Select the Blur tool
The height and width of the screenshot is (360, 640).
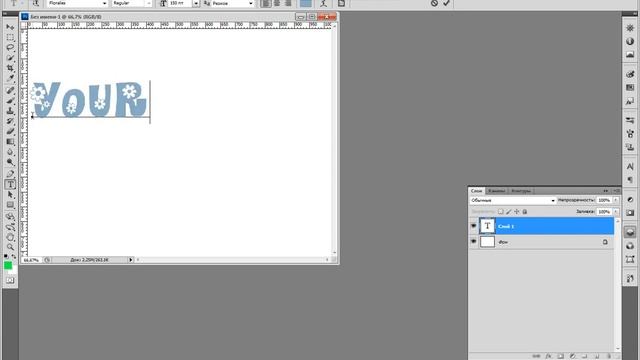click(10, 152)
